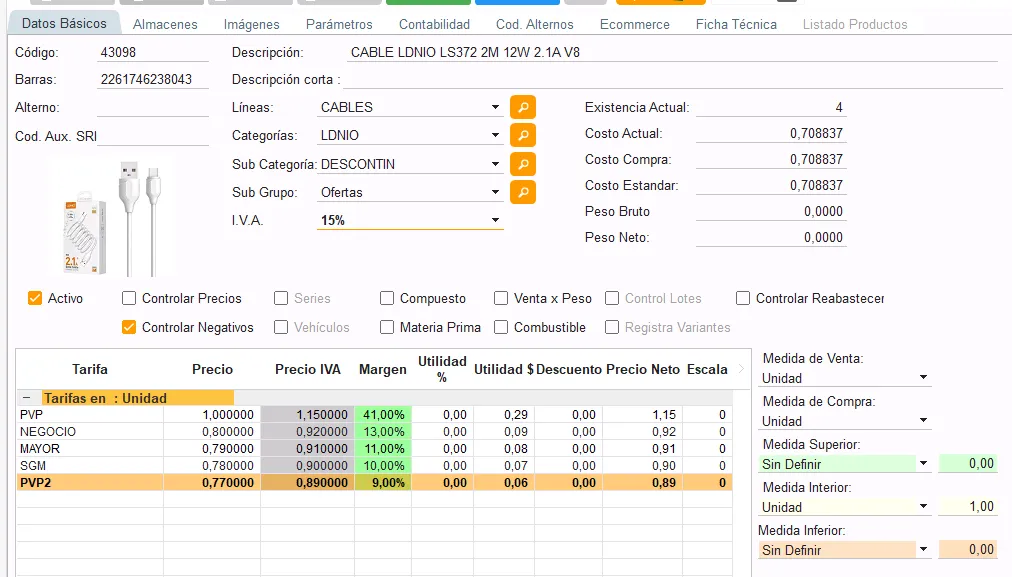Viewport: 1012px width, 577px height.
Task: Uncheck the Activo checkbox
Action: tap(35, 298)
